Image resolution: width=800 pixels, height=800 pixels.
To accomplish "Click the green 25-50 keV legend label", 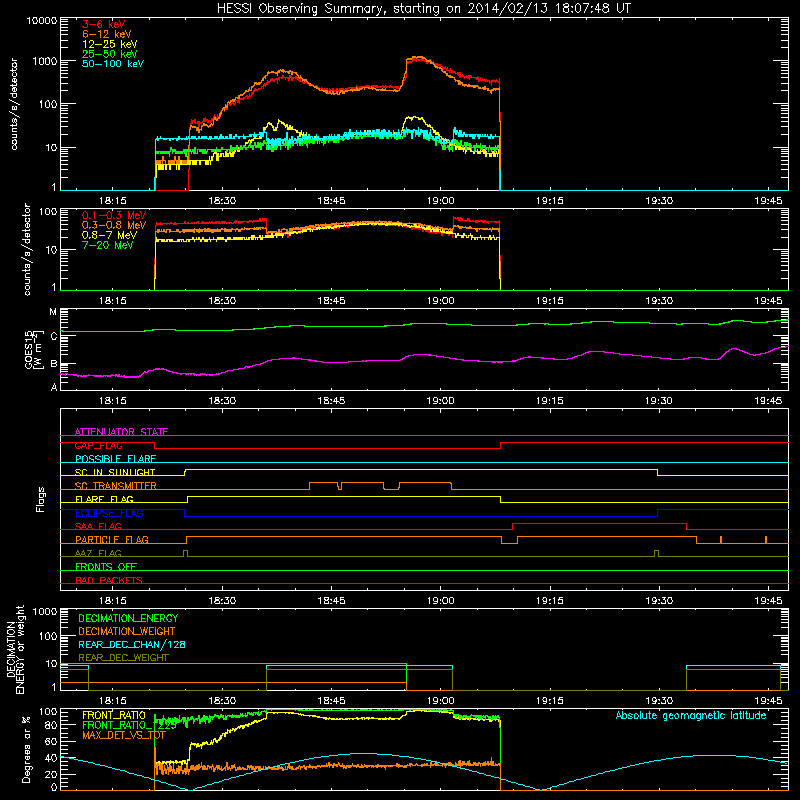I will 110,54.
